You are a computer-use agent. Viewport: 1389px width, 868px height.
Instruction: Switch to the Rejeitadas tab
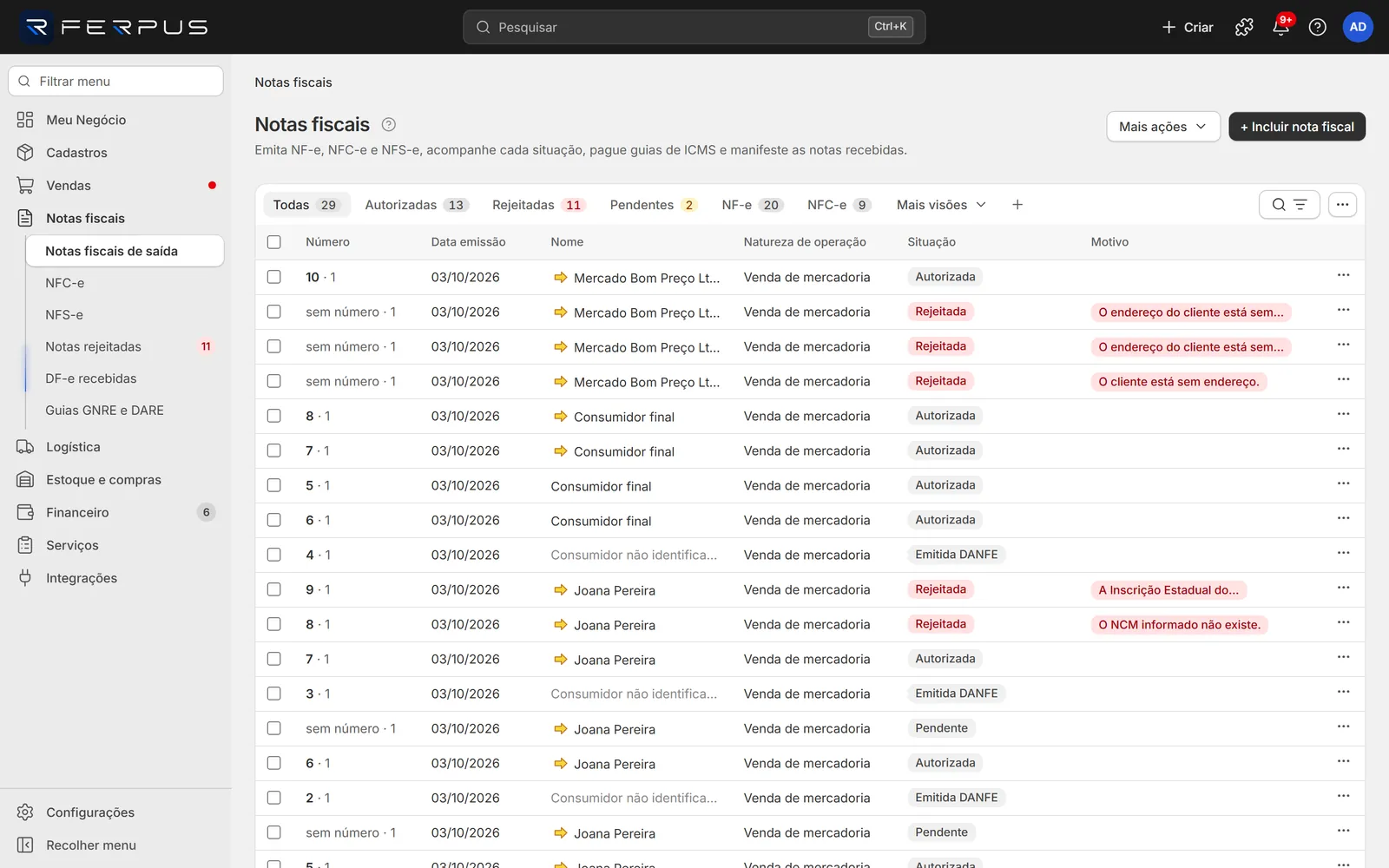(539, 205)
